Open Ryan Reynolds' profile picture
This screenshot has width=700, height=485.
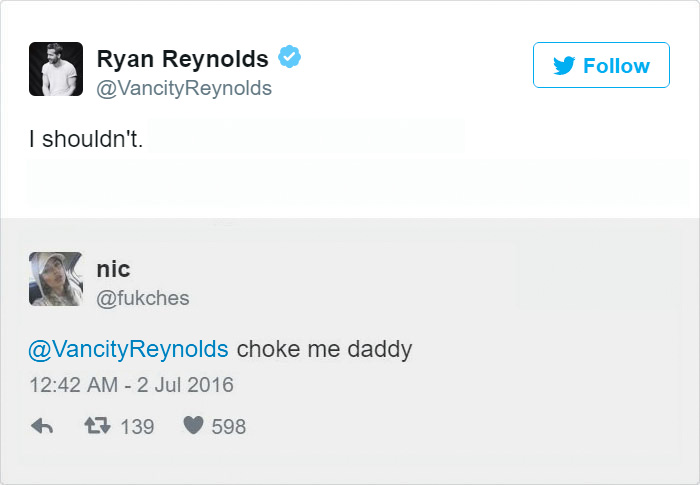(56, 69)
